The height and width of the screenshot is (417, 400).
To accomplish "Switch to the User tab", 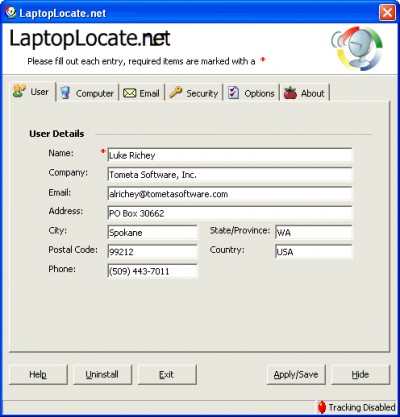I will pyautogui.click(x=32, y=91).
